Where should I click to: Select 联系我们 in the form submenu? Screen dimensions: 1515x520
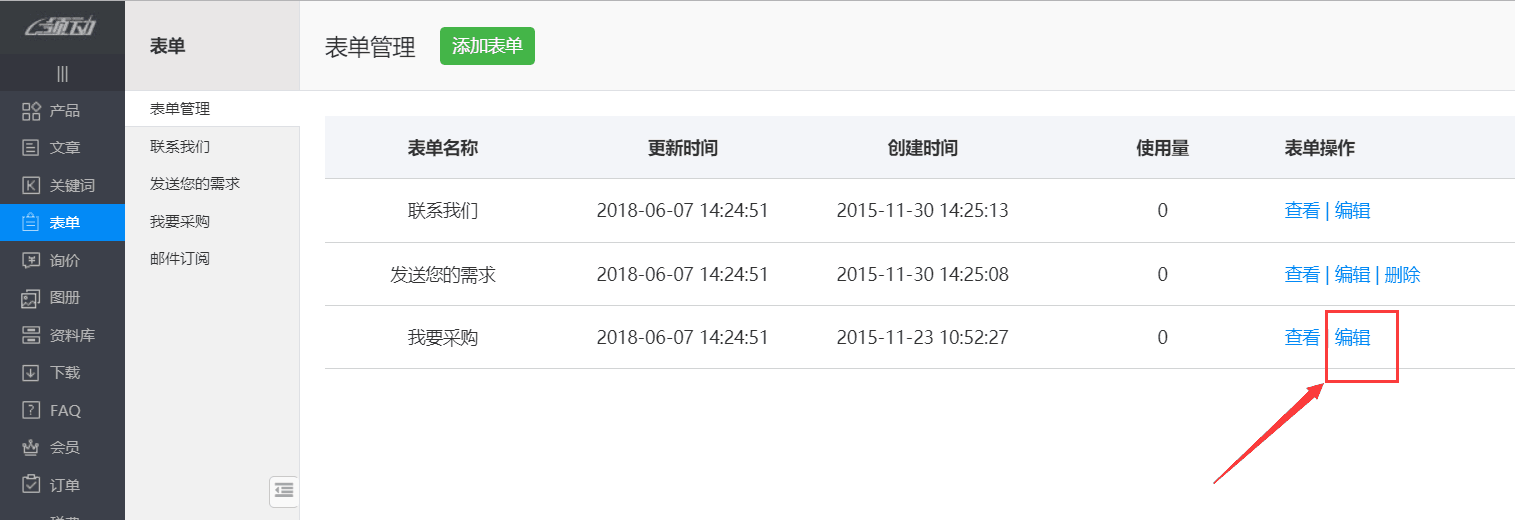point(180,147)
